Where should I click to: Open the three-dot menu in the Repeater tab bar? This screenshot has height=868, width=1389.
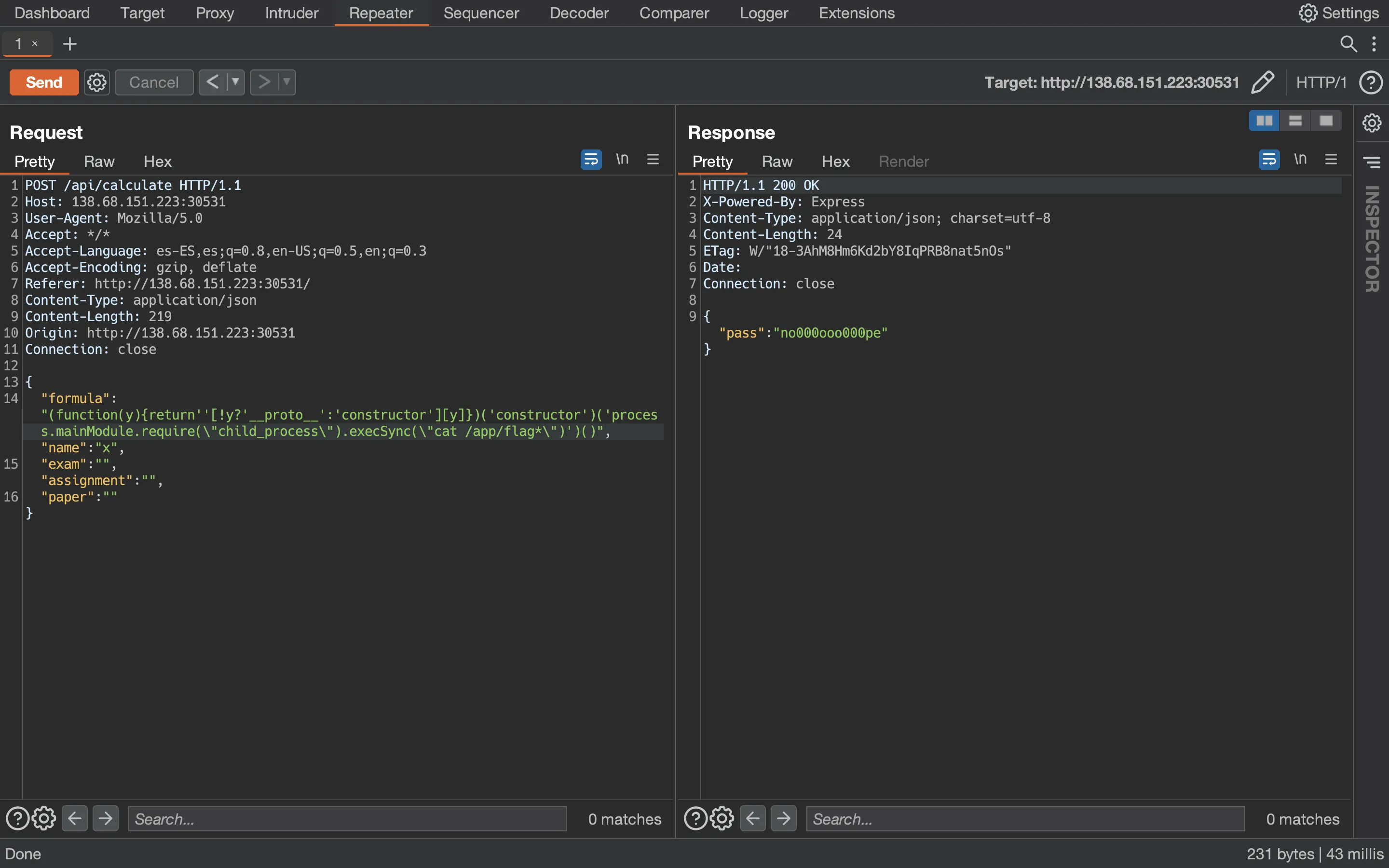(x=1374, y=43)
